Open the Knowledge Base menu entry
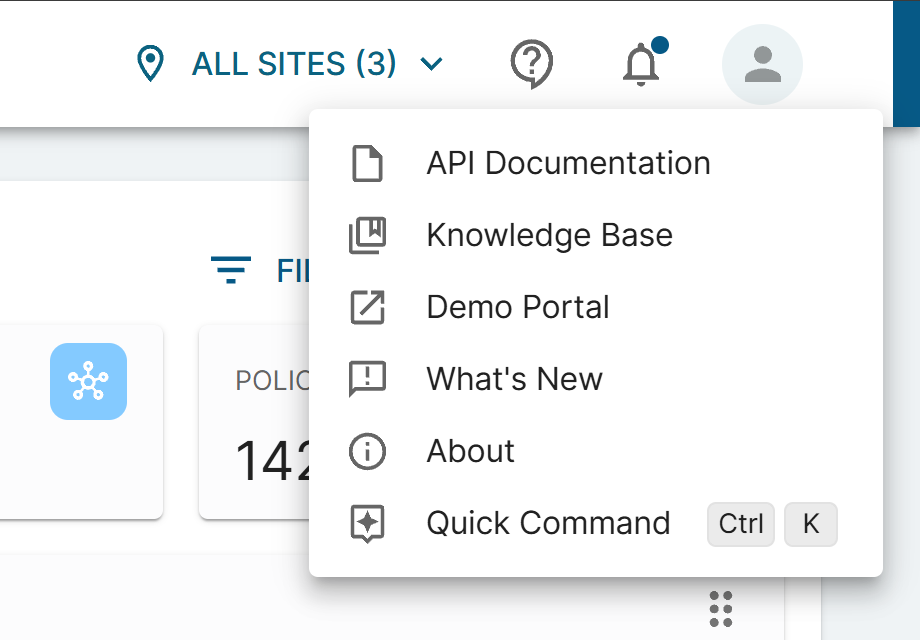 (549, 235)
